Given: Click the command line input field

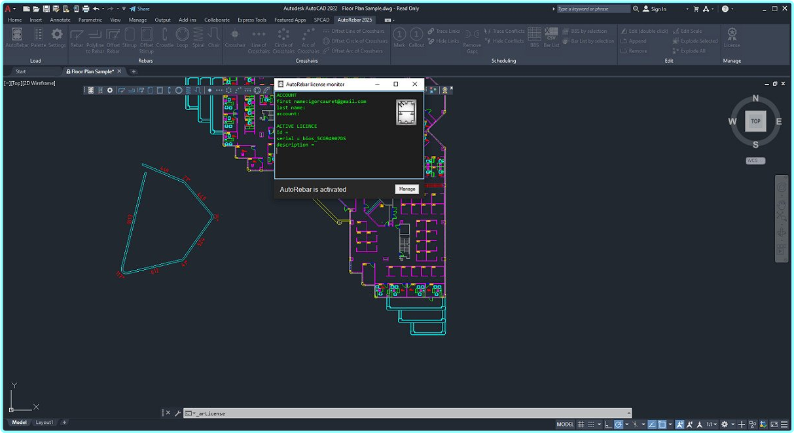Looking at the screenshot, I should click(x=408, y=413).
